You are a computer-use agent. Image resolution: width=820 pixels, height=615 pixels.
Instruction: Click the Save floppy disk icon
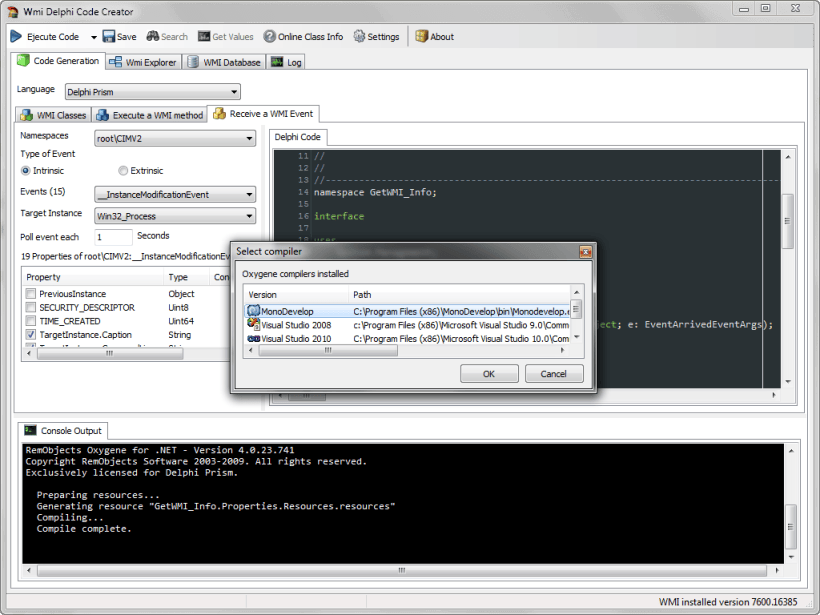tap(108, 36)
